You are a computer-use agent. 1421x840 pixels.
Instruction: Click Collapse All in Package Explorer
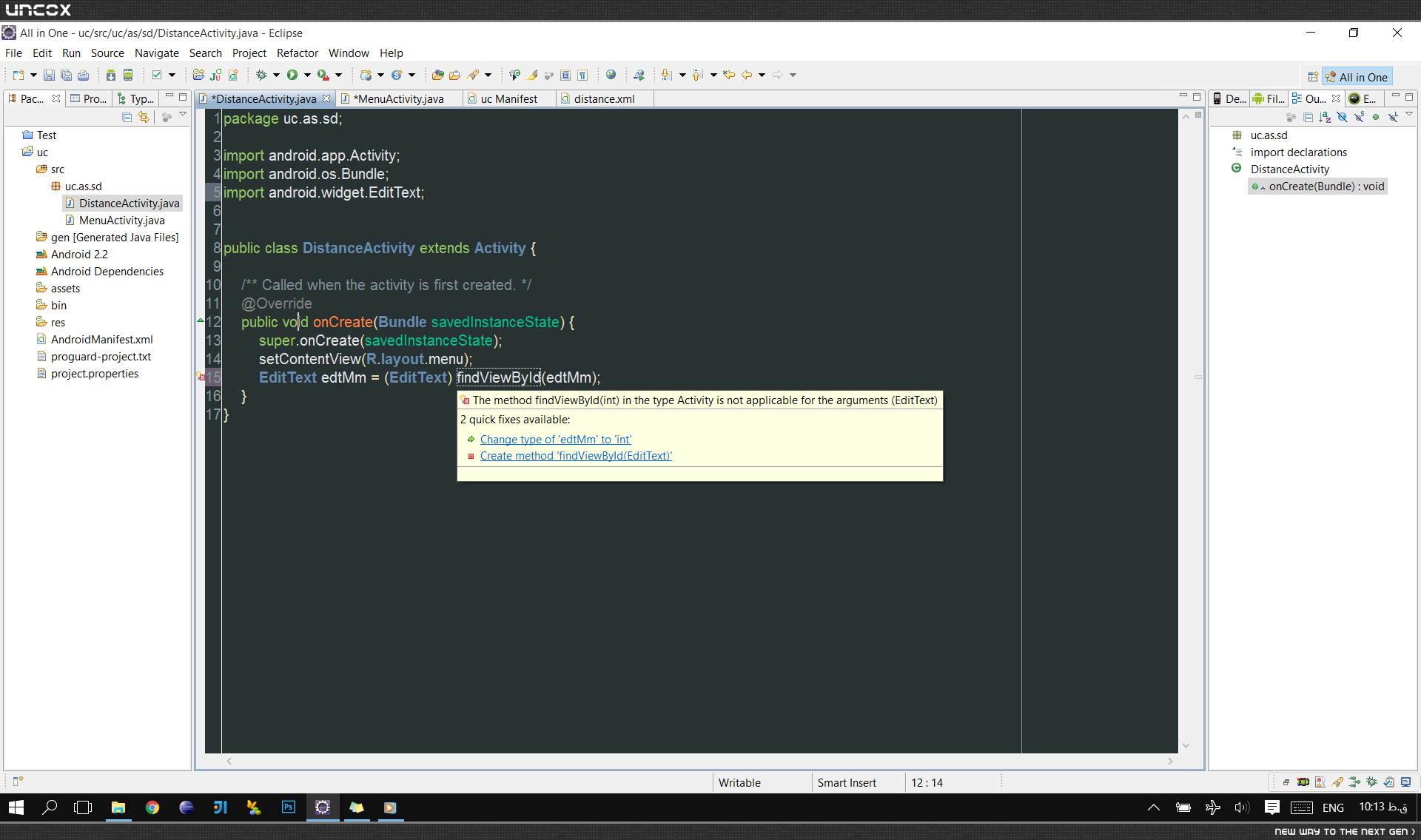(x=127, y=117)
